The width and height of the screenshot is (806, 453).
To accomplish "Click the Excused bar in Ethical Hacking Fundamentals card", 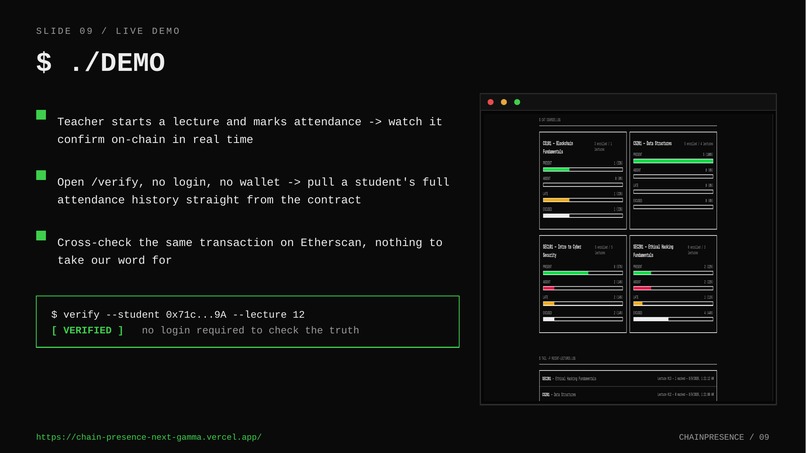I will (673, 319).
